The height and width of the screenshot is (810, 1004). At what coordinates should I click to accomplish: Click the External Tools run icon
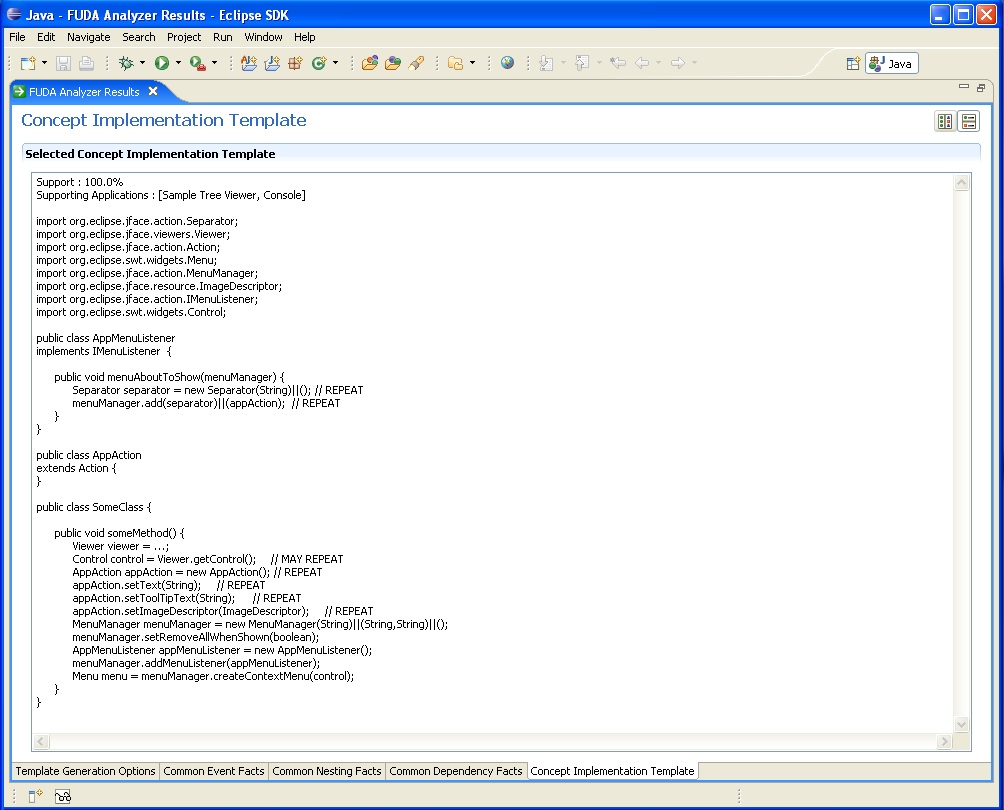pyautogui.click(x=198, y=63)
